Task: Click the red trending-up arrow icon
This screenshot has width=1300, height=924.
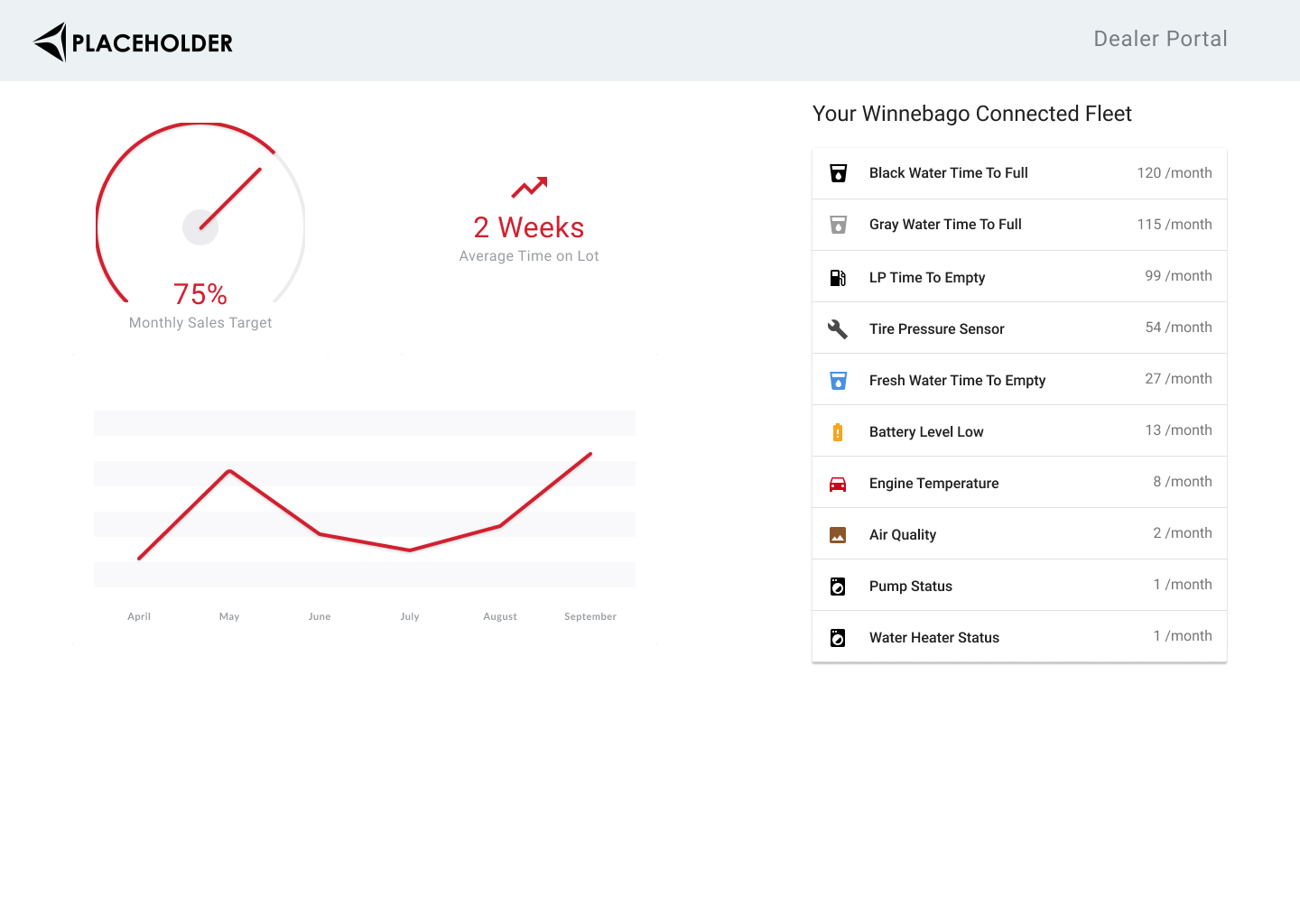Action: point(529,187)
